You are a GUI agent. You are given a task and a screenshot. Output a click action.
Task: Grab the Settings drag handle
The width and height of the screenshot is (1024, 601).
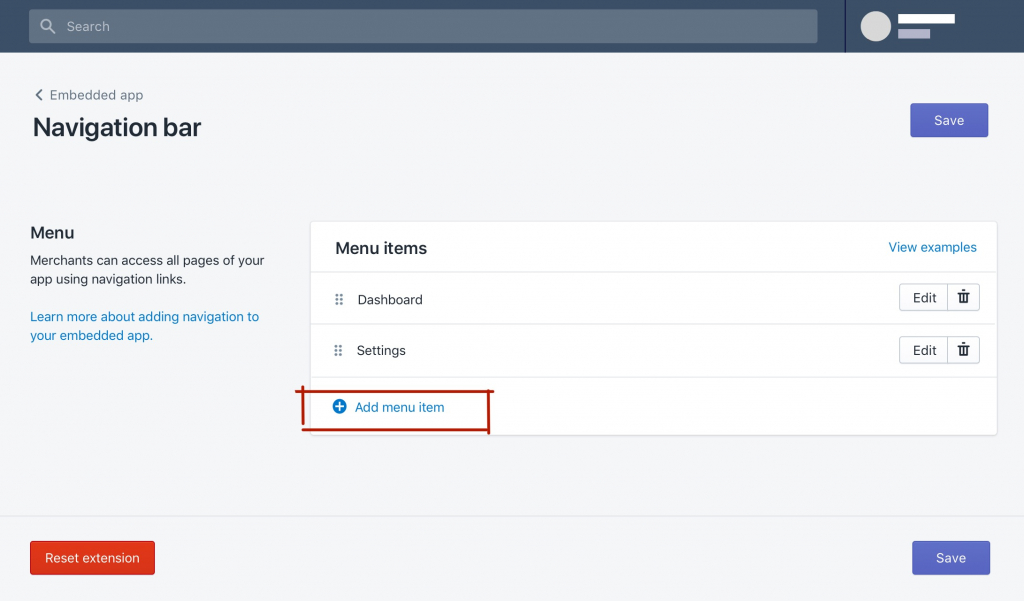pyautogui.click(x=338, y=351)
